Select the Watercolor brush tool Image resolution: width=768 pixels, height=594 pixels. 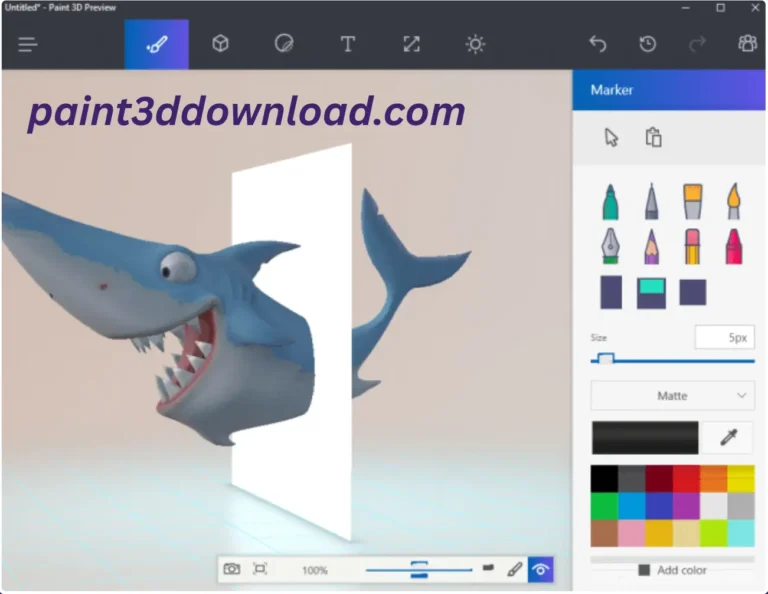(734, 201)
